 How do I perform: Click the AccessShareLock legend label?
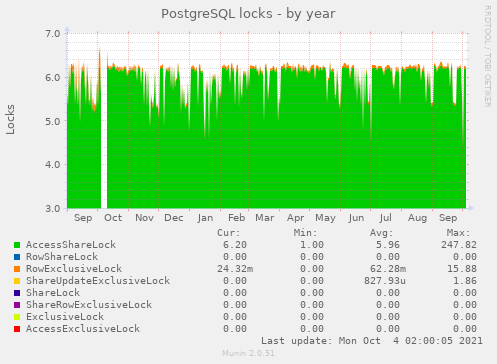pyautogui.click(x=71, y=245)
